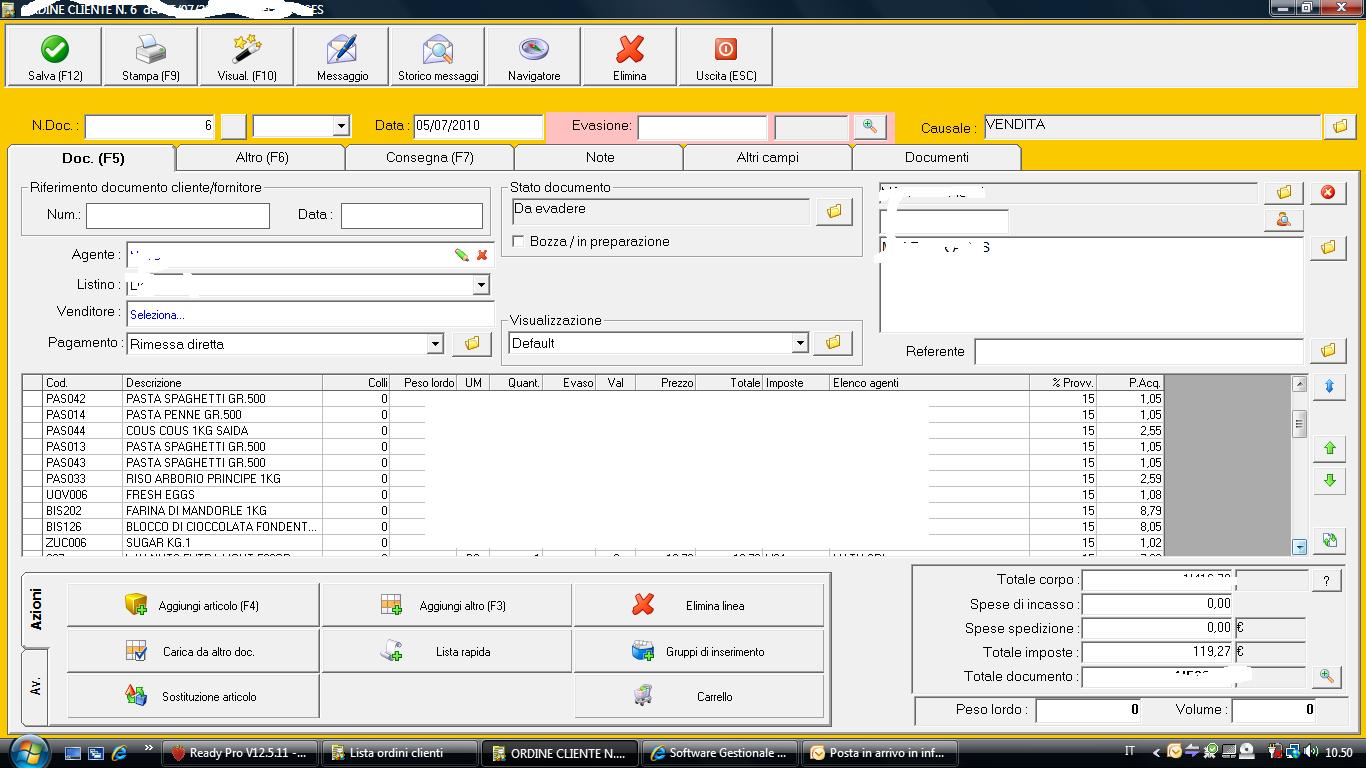
Task: Switch to the Consegna (F7) tab
Action: [429, 157]
